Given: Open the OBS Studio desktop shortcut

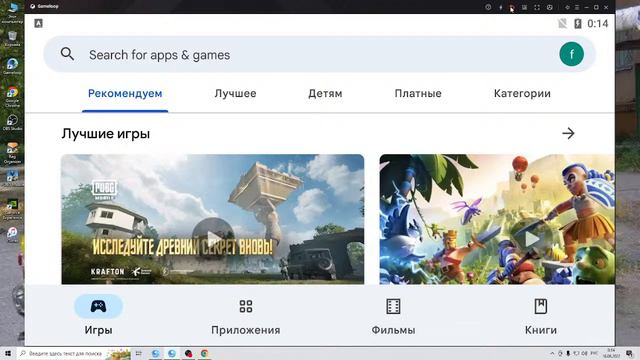Looking at the screenshot, I should coord(12,122).
